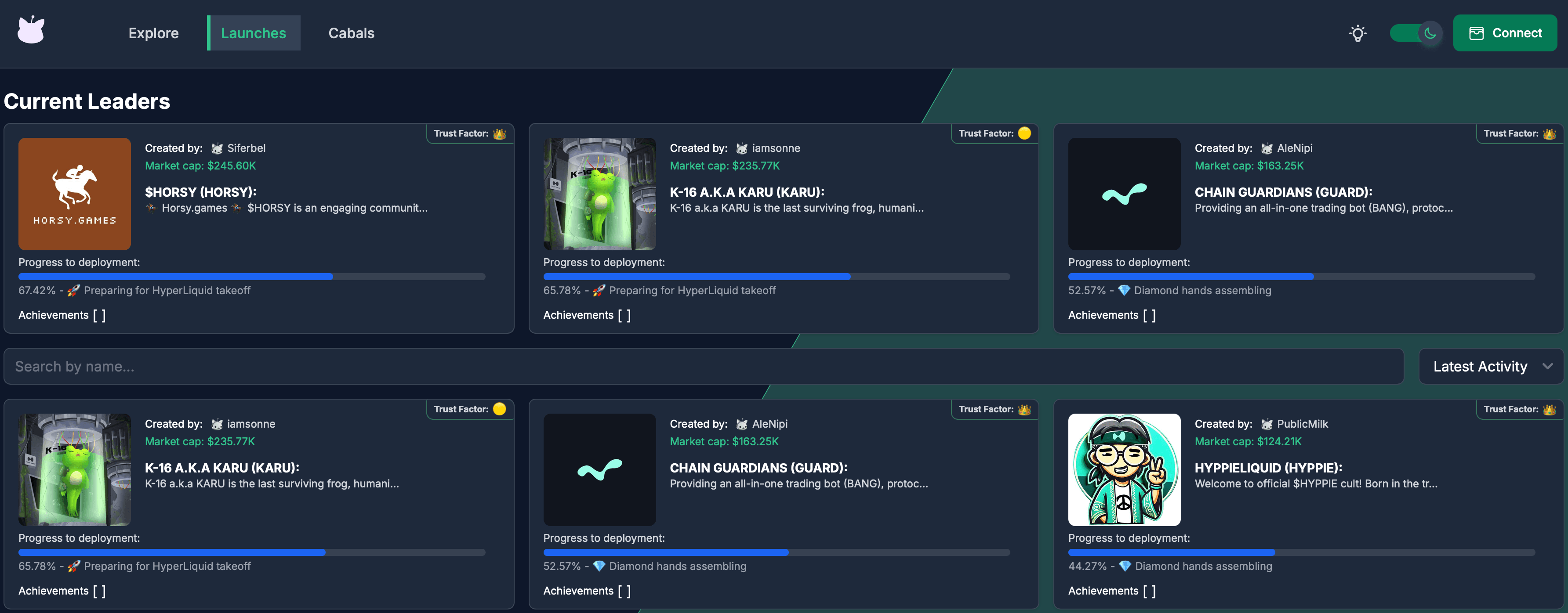Open creator PublicMilk profile link
Image resolution: width=1568 pixels, height=613 pixels.
pos(1302,424)
